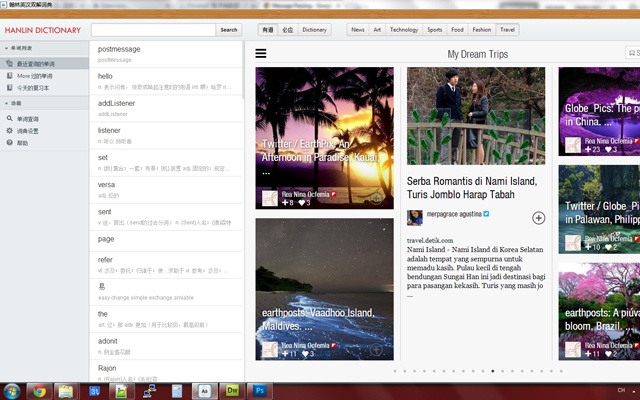Click the Search button
The width and height of the screenshot is (640, 400).
(x=229, y=30)
